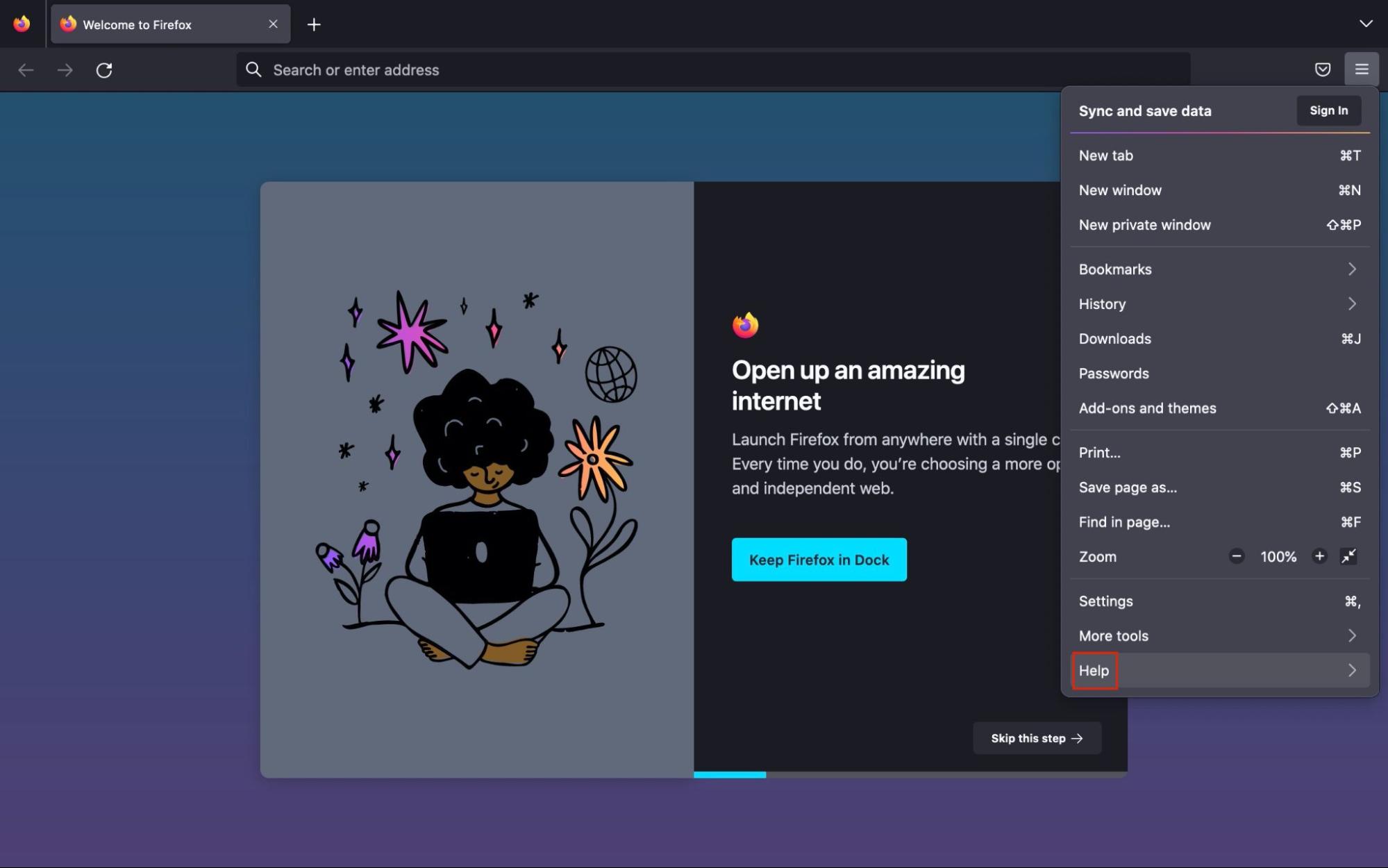The height and width of the screenshot is (868, 1388).
Task: Select New tab menu item
Action: point(1220,156)
